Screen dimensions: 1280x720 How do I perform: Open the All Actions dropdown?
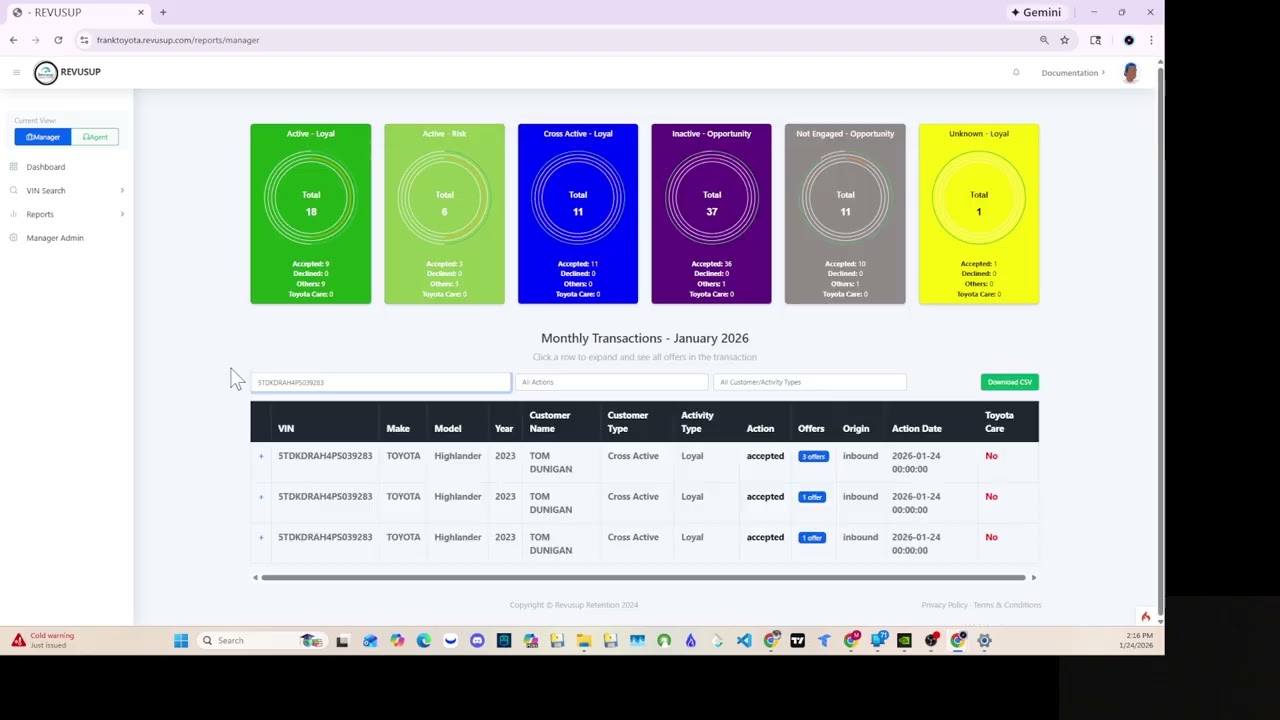point(611,382)
